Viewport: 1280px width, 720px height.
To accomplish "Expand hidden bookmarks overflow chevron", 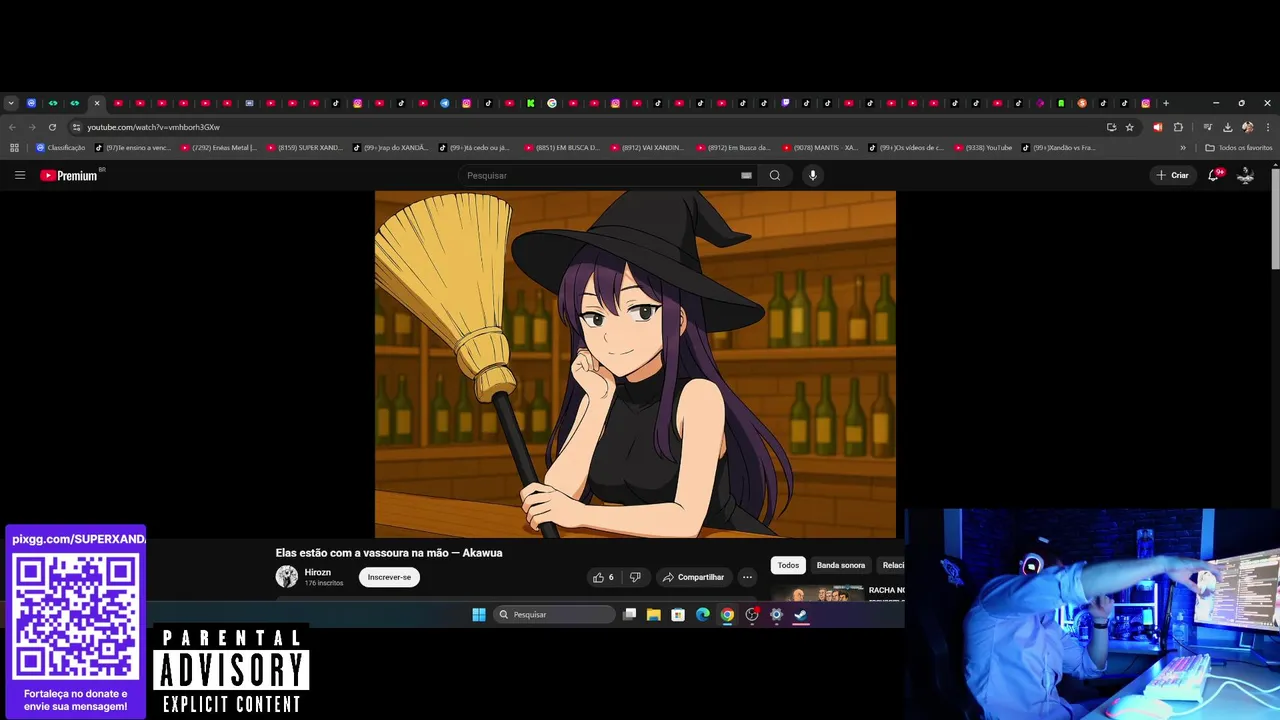I will coord(1184,148).
